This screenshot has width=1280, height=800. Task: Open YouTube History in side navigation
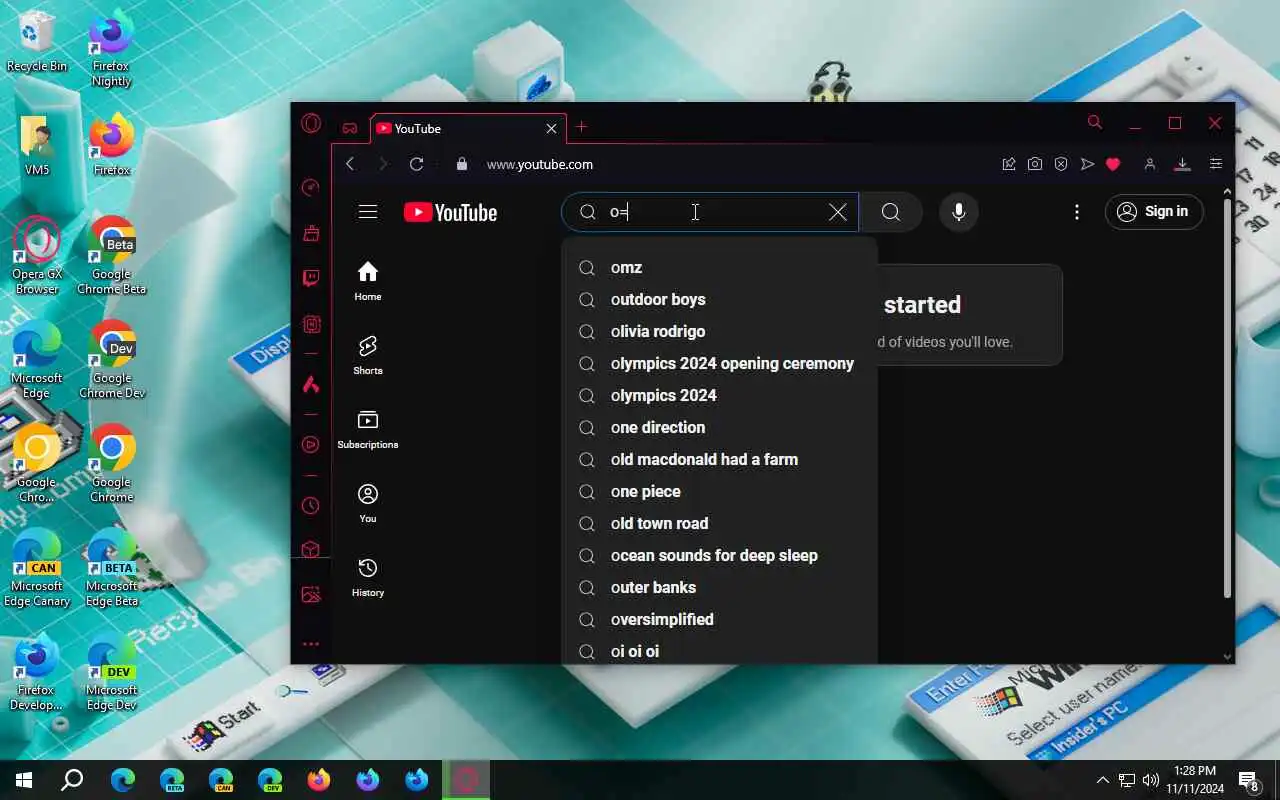coord(368,577)
